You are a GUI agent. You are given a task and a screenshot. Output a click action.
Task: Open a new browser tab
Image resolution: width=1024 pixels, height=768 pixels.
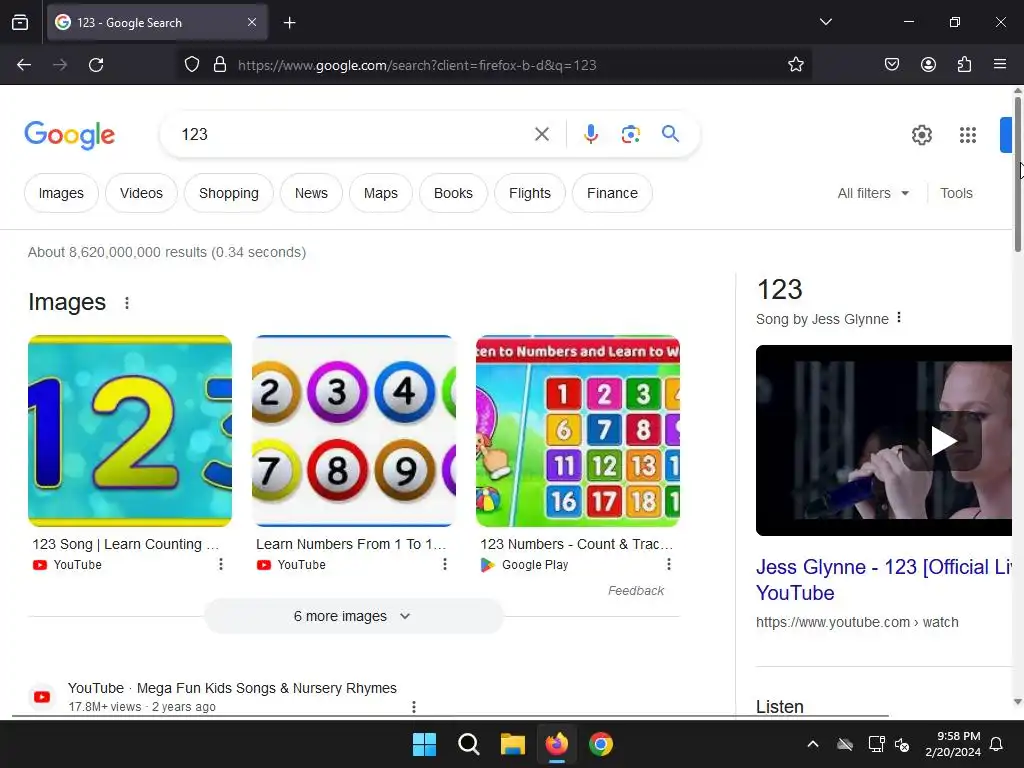289,23
